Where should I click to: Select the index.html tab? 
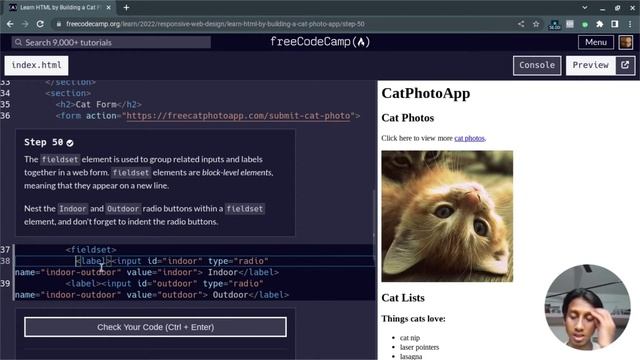pyautogui.click(x=36, y=65)
